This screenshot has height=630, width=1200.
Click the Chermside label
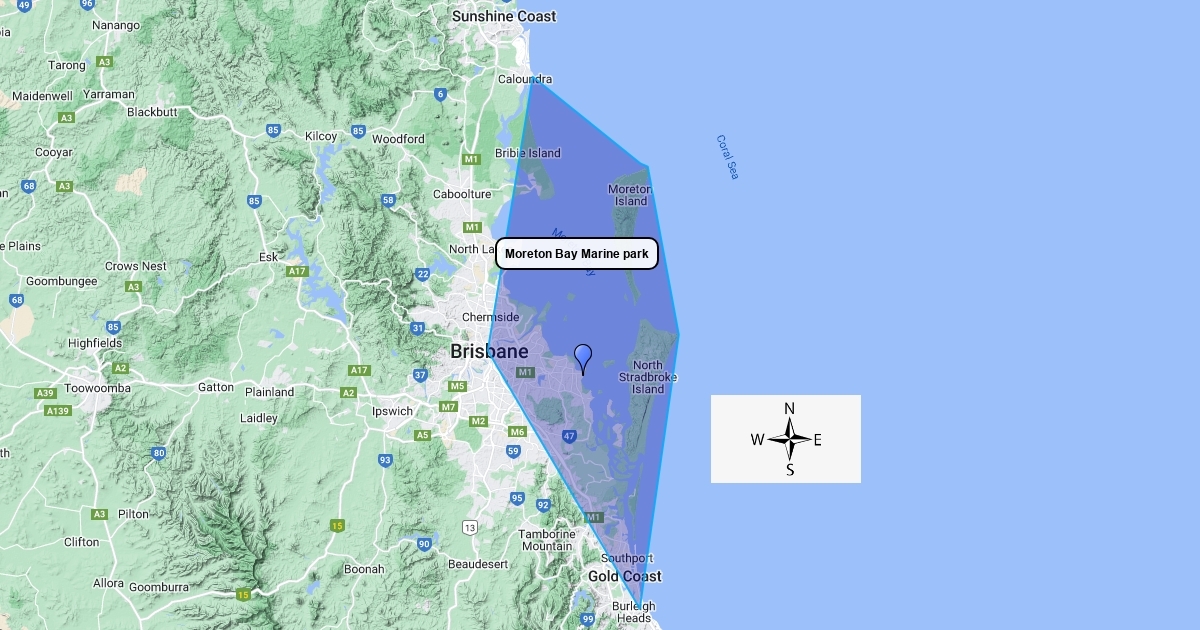click(491, 317)
